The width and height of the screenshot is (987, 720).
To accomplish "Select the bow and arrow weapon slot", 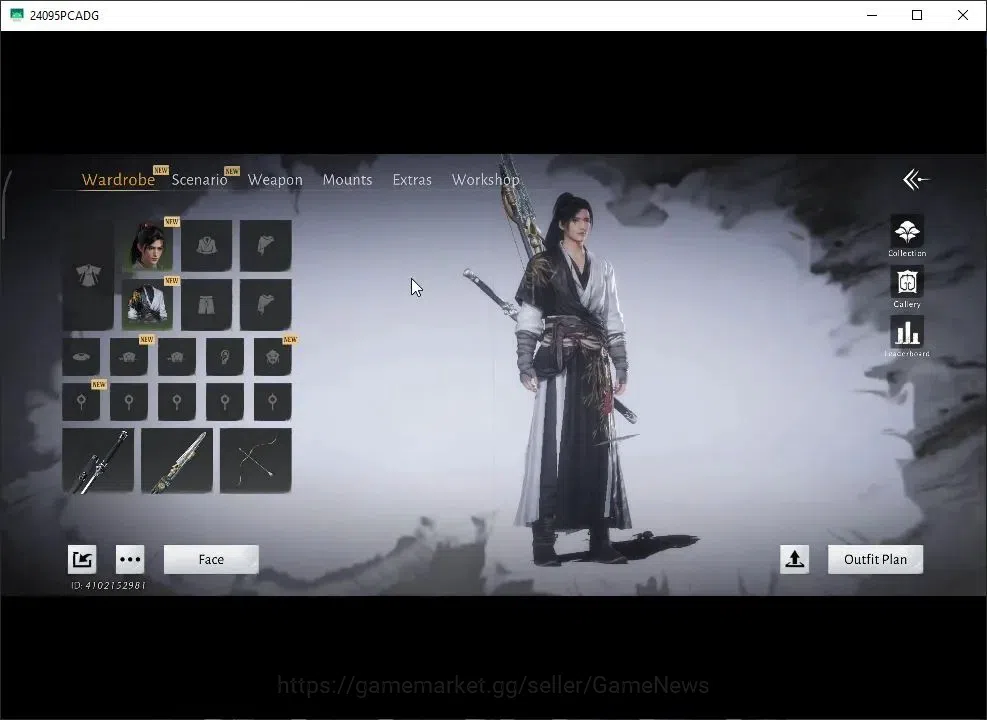I will (256, 461).
